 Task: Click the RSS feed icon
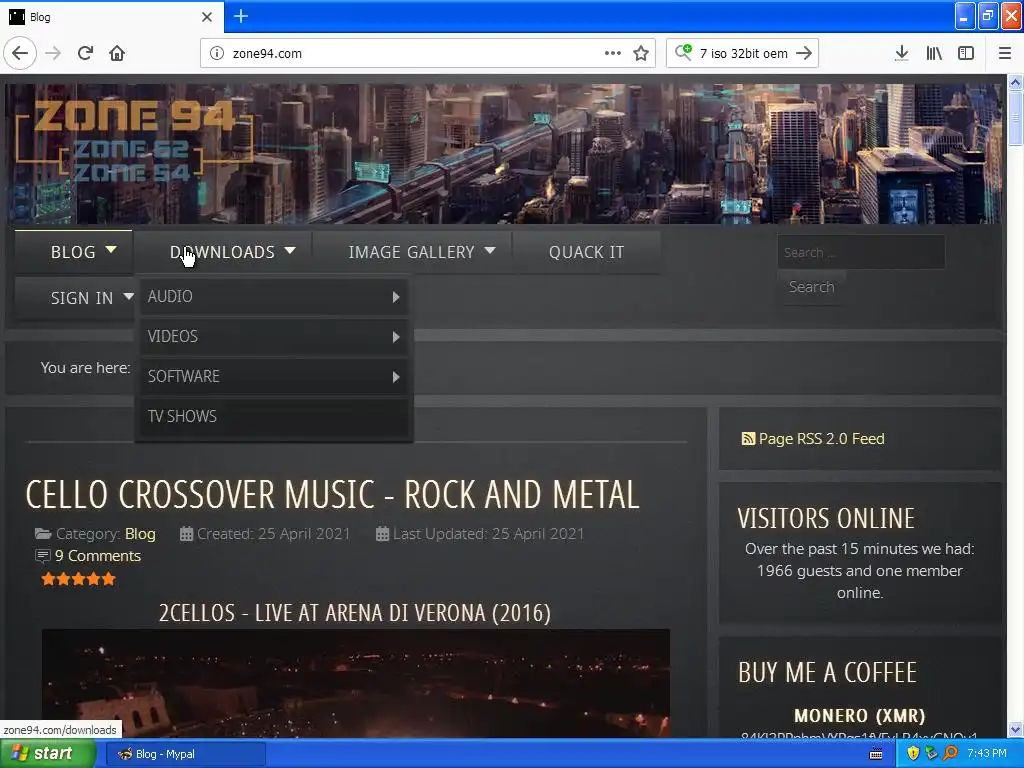[x=748, y=439]
